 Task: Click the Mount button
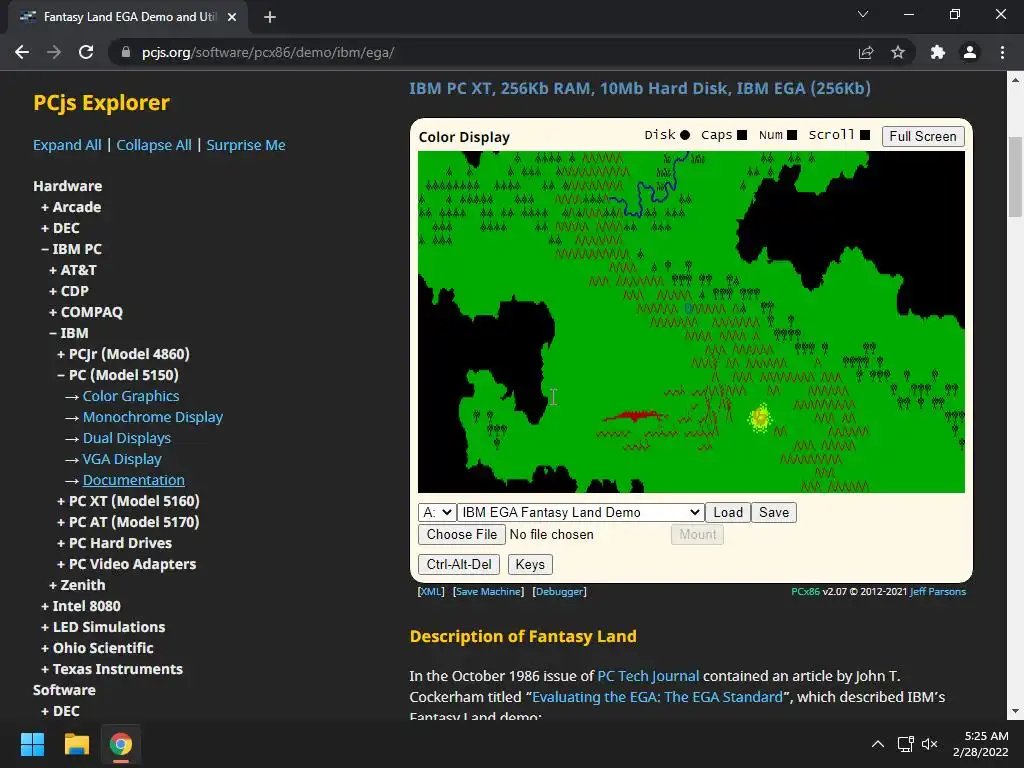pyautogui.click(x=697, y=534)
